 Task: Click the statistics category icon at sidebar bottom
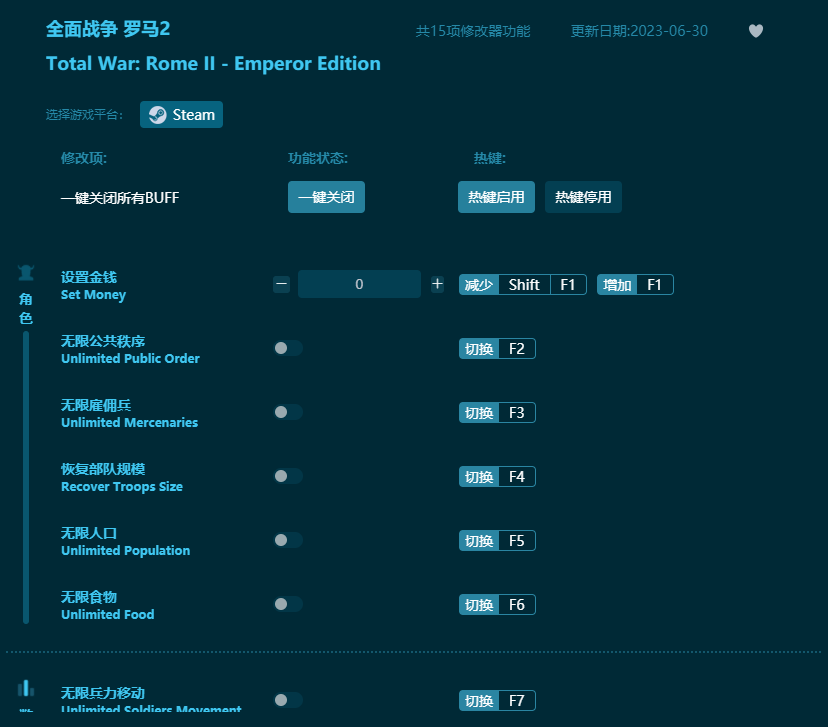coord(26,690)
